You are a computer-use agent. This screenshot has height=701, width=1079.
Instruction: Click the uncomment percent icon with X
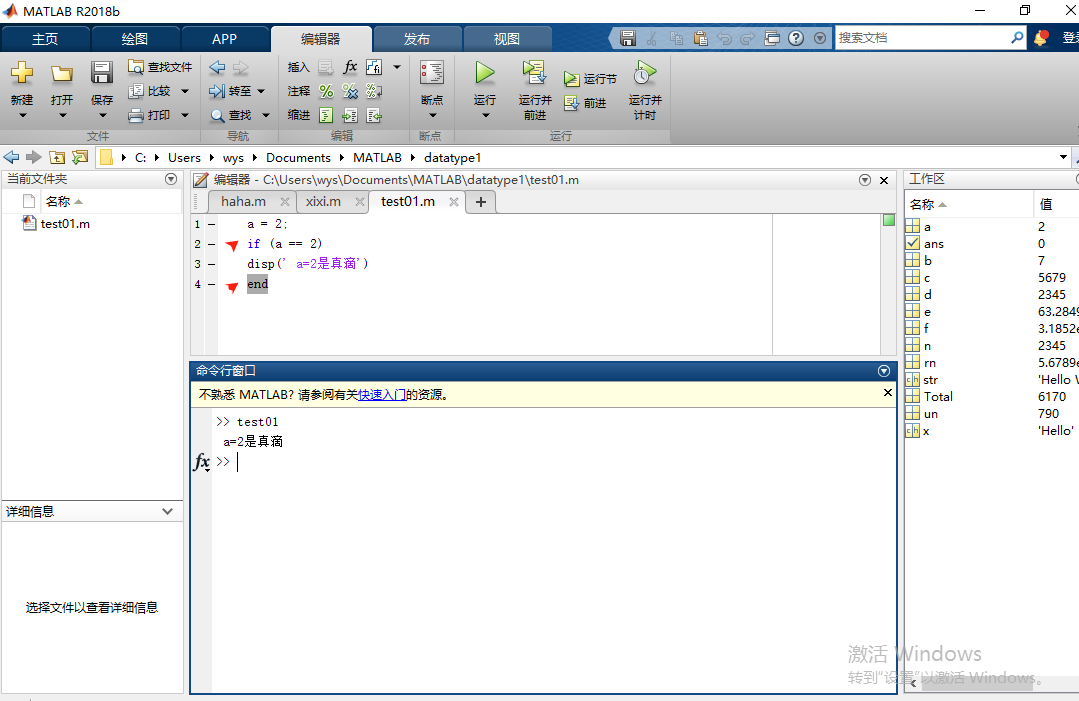click(350, 91)
